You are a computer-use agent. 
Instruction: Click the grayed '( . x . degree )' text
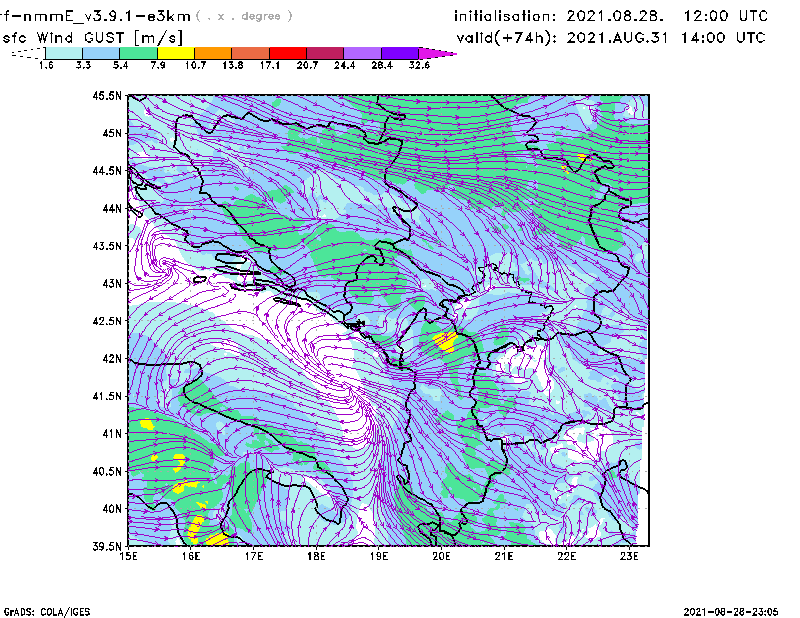(x=244, y=16)
